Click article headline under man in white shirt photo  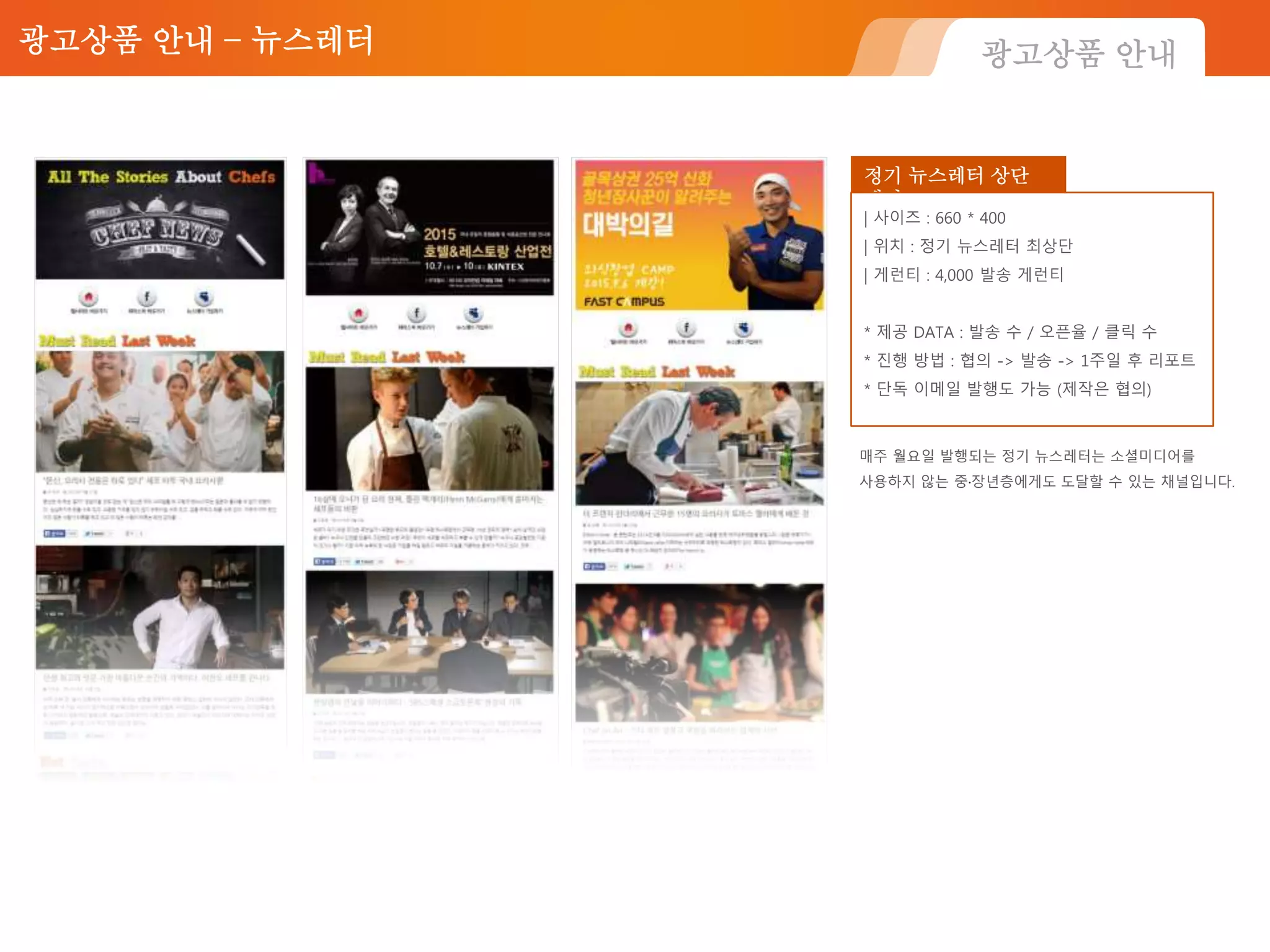coord(156,678)
